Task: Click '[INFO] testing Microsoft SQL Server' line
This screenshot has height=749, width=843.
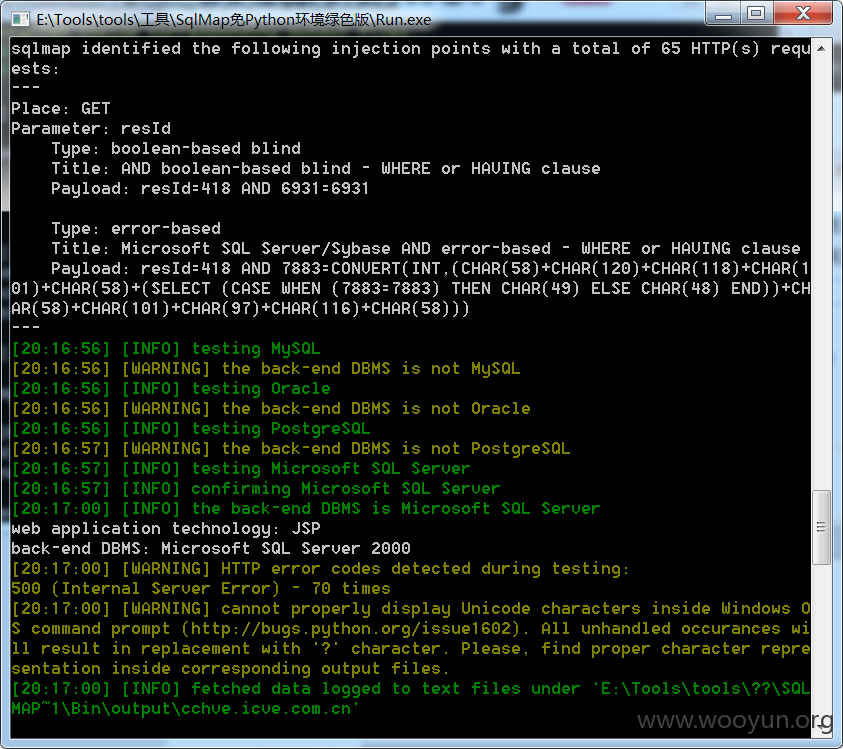Action: click(241, 468)
